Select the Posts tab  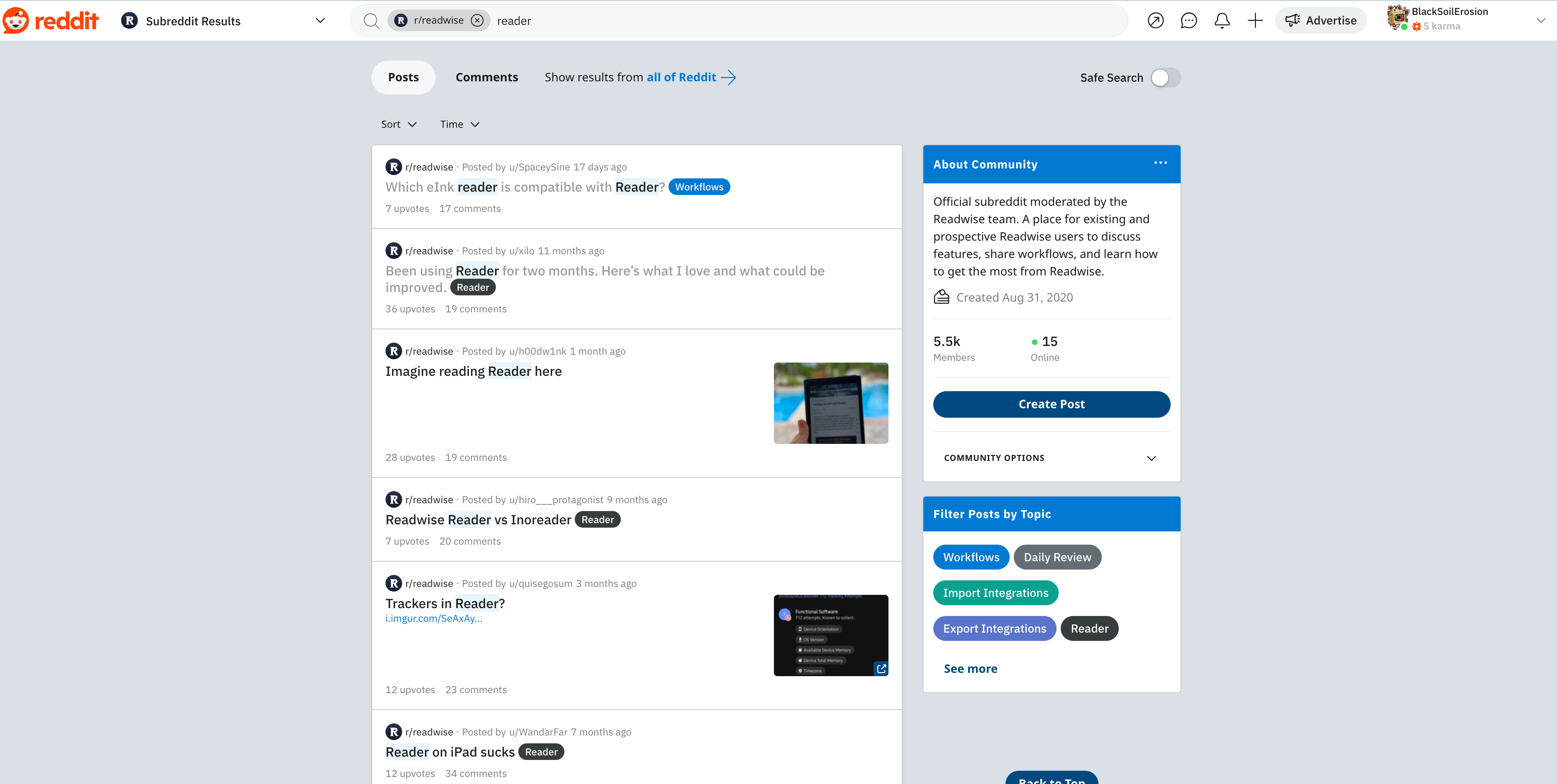(403, 77)
